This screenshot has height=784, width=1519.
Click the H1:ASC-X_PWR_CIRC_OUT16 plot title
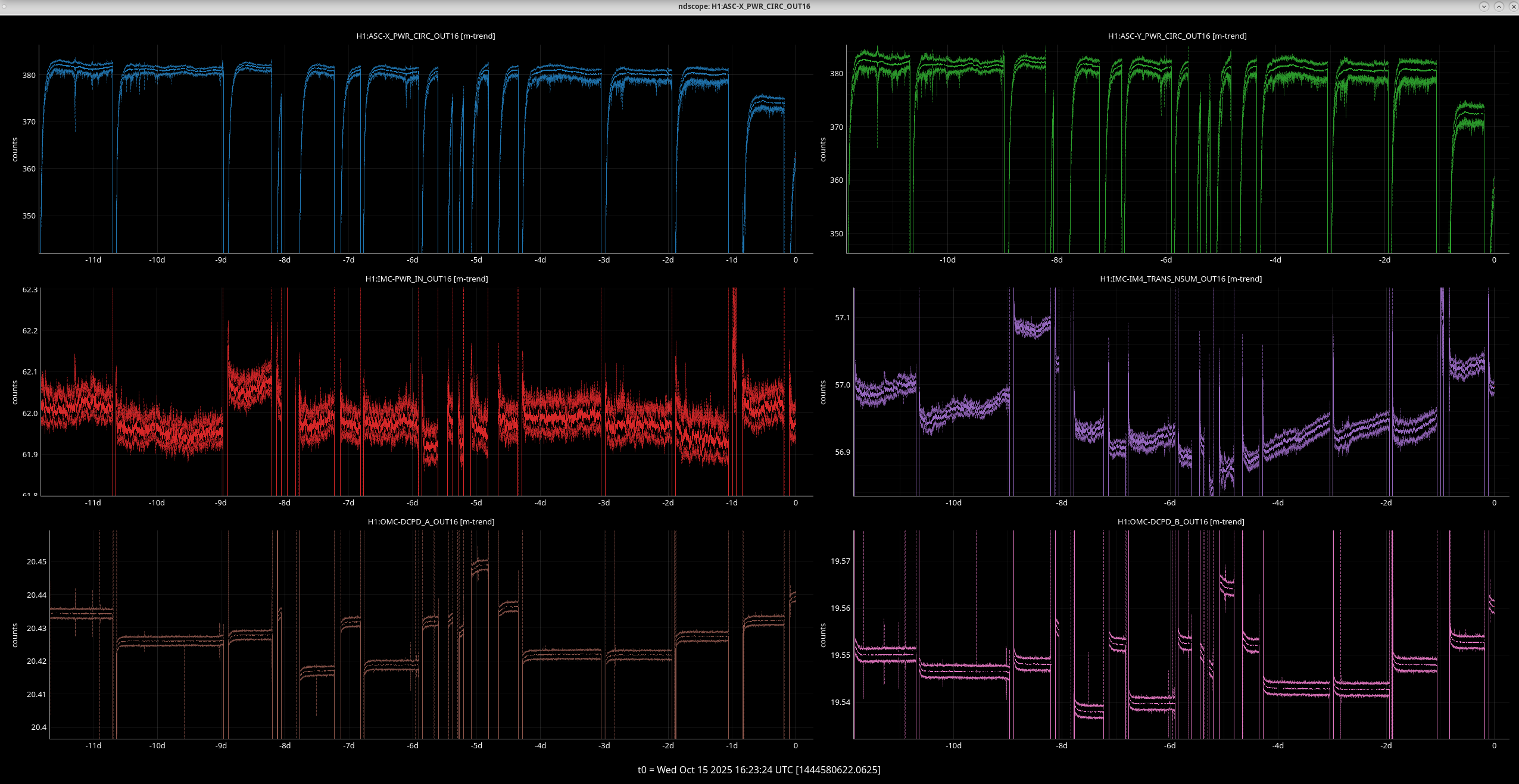[x=425, y=36]
